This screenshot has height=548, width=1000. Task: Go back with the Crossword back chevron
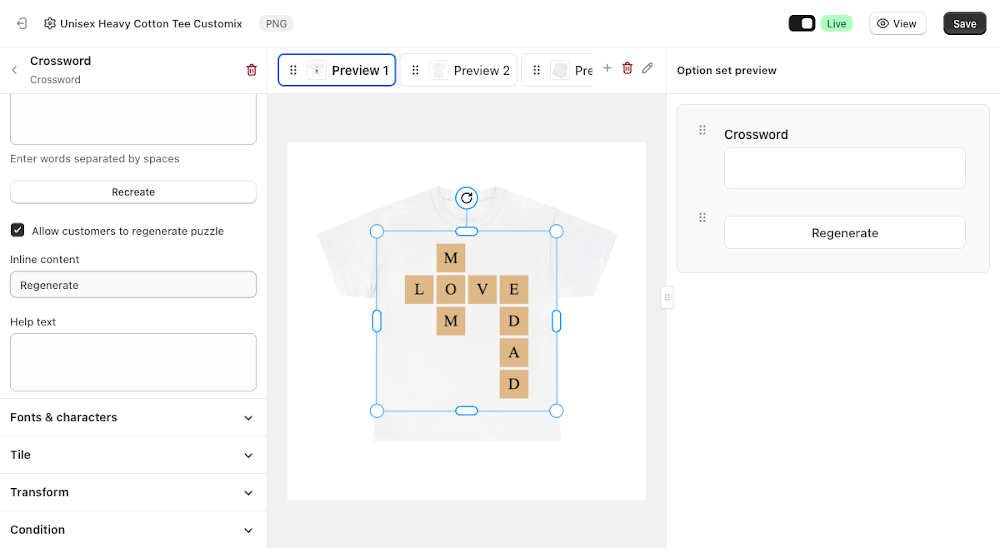tap(15, 70)
